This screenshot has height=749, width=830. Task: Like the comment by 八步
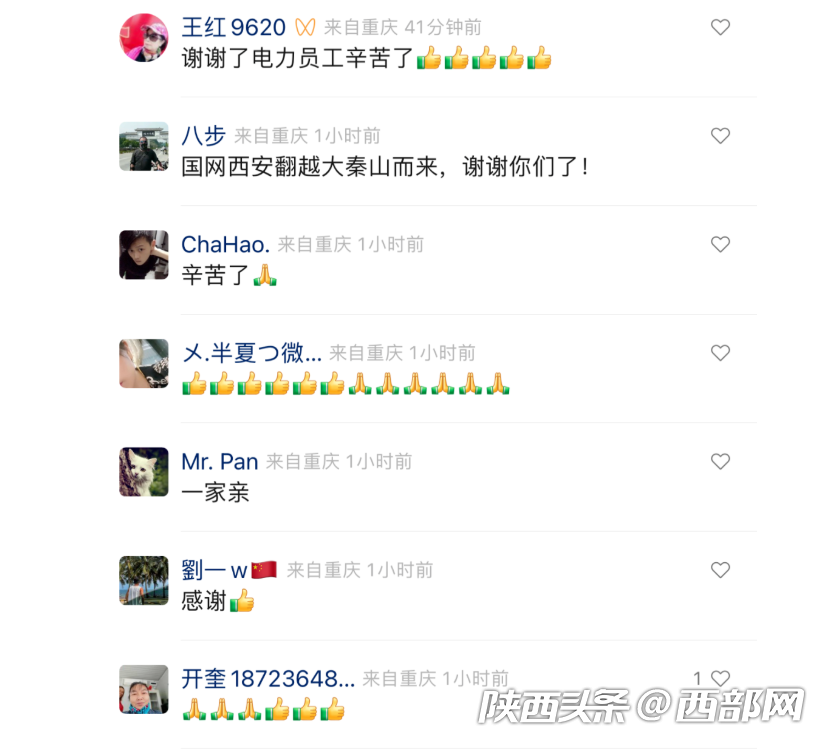pos(720,136)
